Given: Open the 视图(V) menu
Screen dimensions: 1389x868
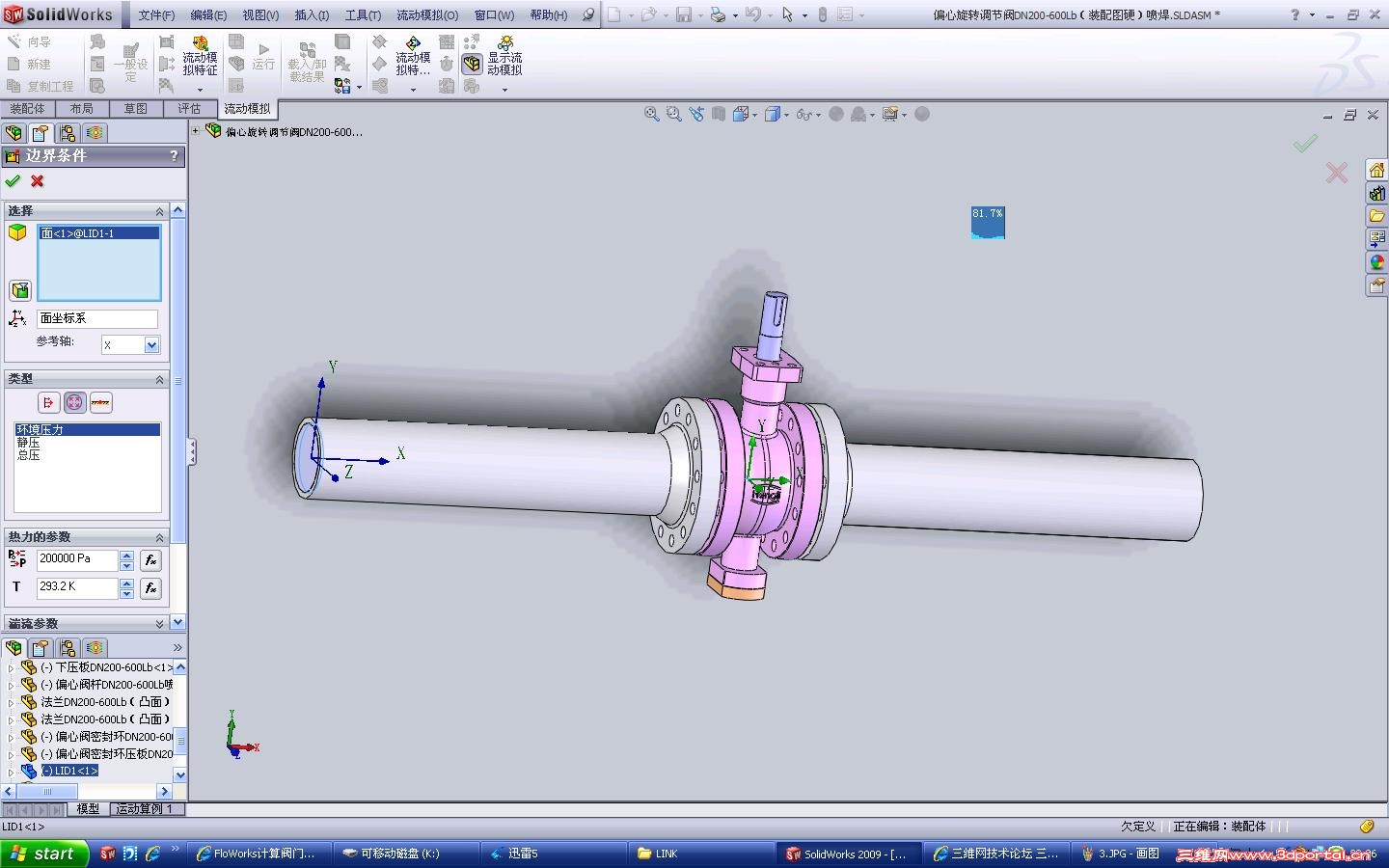Looking at the screenshot, I should [260, 15].
